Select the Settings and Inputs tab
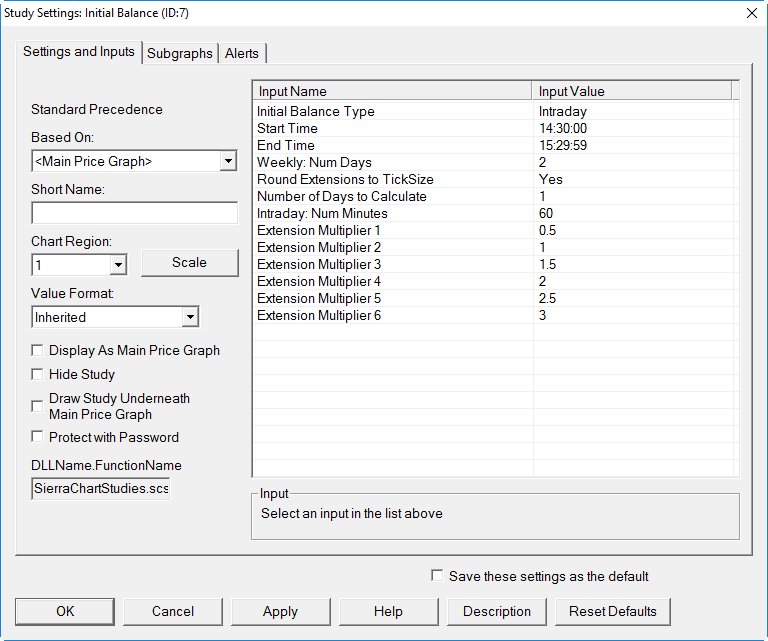This screenshot has height=641, width=768. 79,52
